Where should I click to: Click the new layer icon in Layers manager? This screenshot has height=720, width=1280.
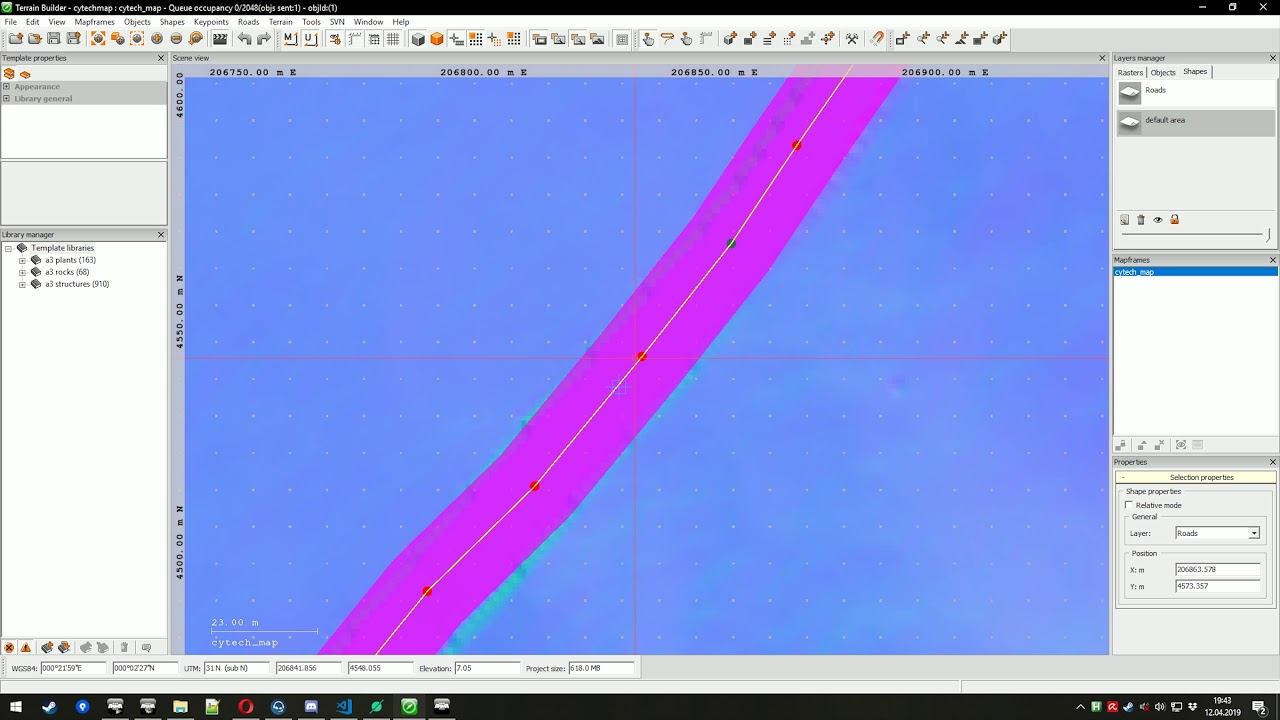(x=1124, y=220)
